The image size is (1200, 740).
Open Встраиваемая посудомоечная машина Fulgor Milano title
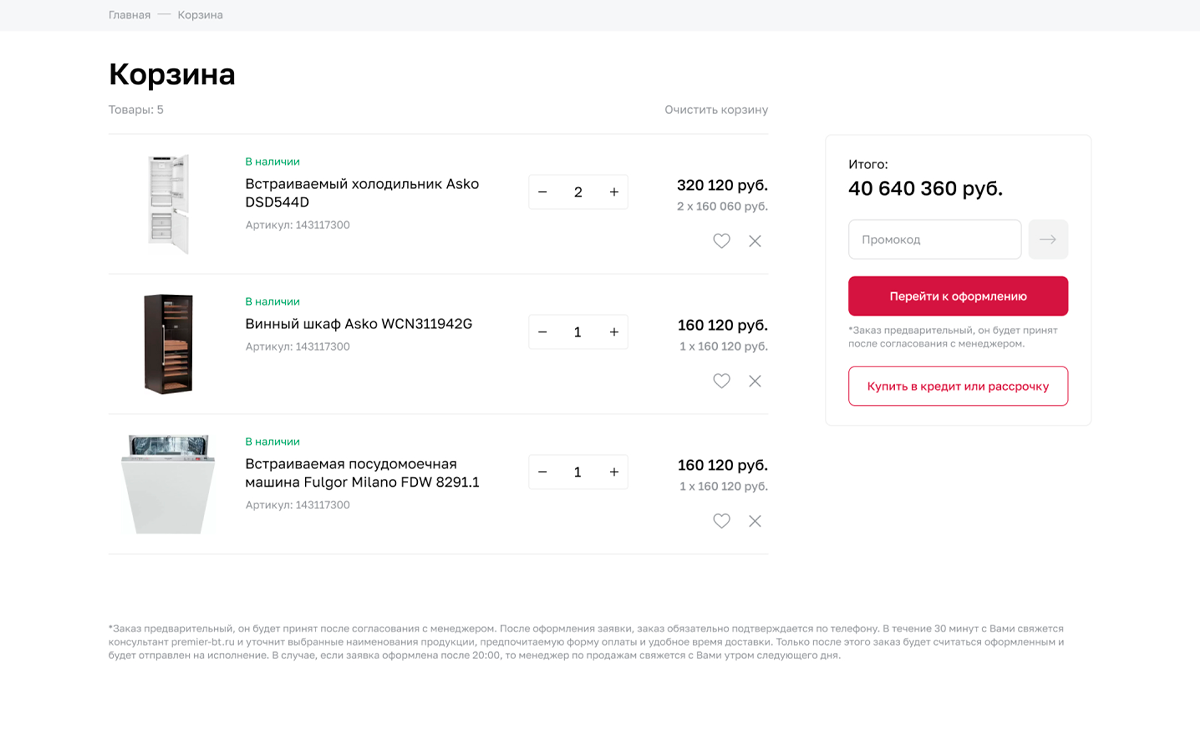point(362,473)
